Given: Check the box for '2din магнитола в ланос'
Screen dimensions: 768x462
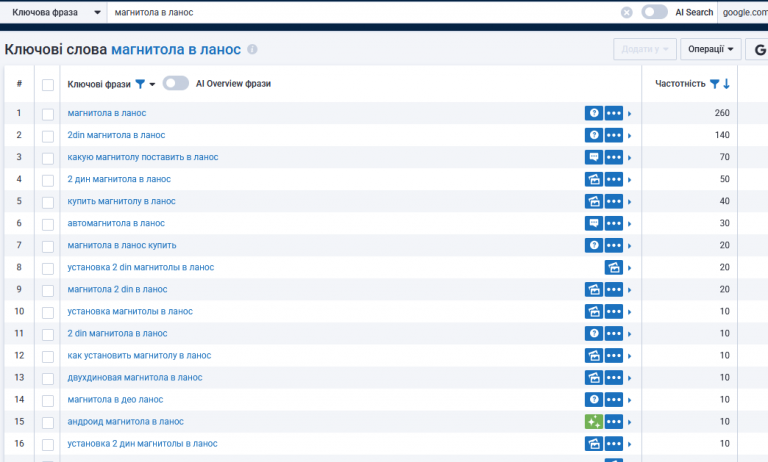Looking at the screenshot, I should pos(48,136).
